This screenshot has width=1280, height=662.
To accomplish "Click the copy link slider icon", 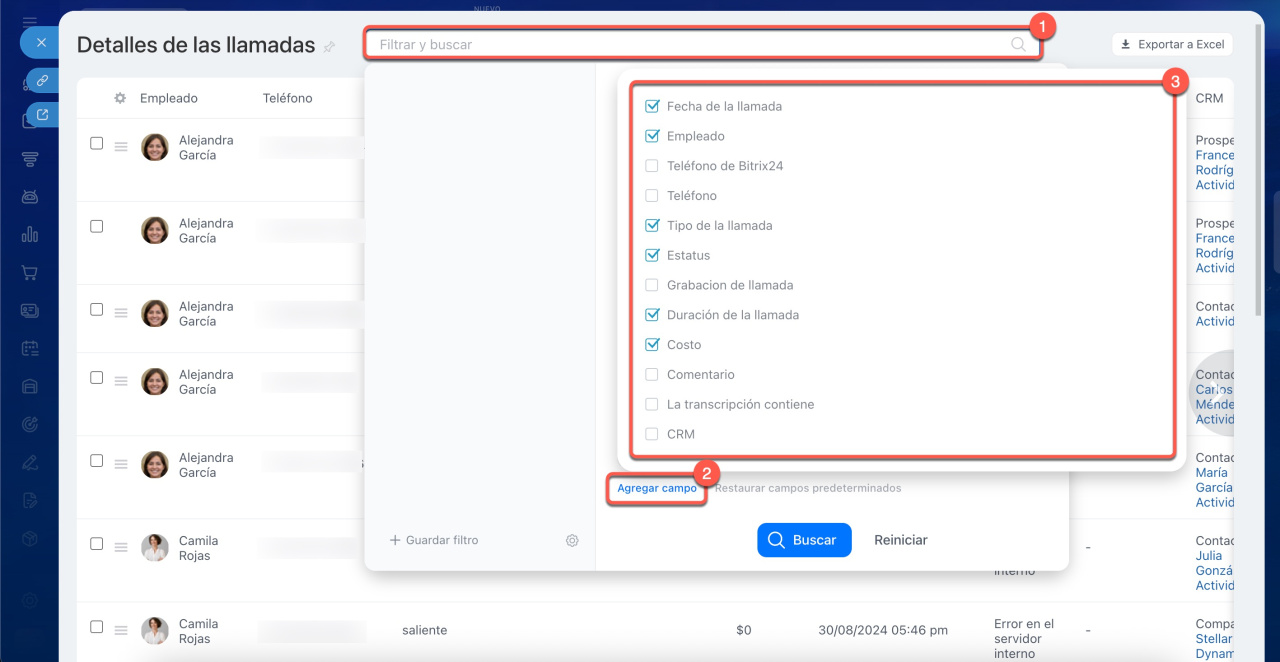I will 43,80.
